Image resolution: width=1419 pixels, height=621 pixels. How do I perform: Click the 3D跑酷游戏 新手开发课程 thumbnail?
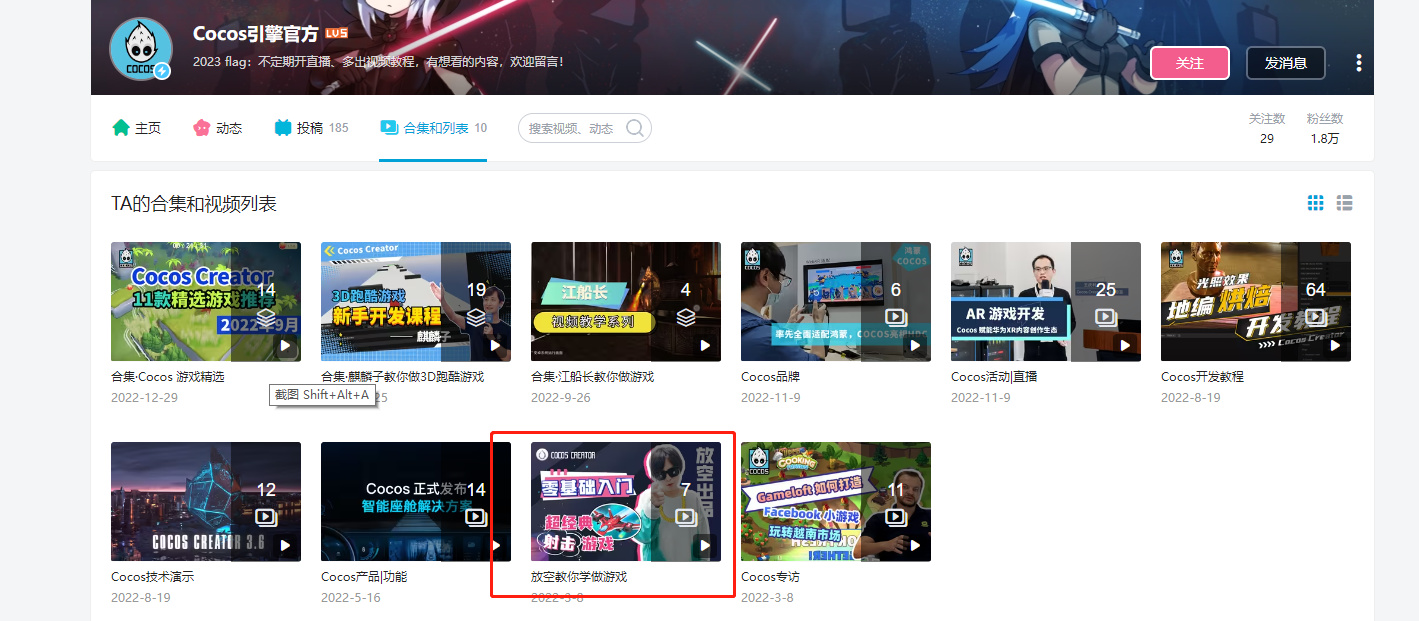[416, 301]
